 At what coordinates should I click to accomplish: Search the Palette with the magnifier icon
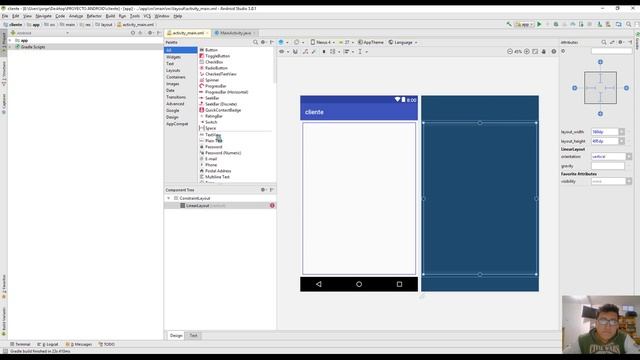(x=256, y=42)
